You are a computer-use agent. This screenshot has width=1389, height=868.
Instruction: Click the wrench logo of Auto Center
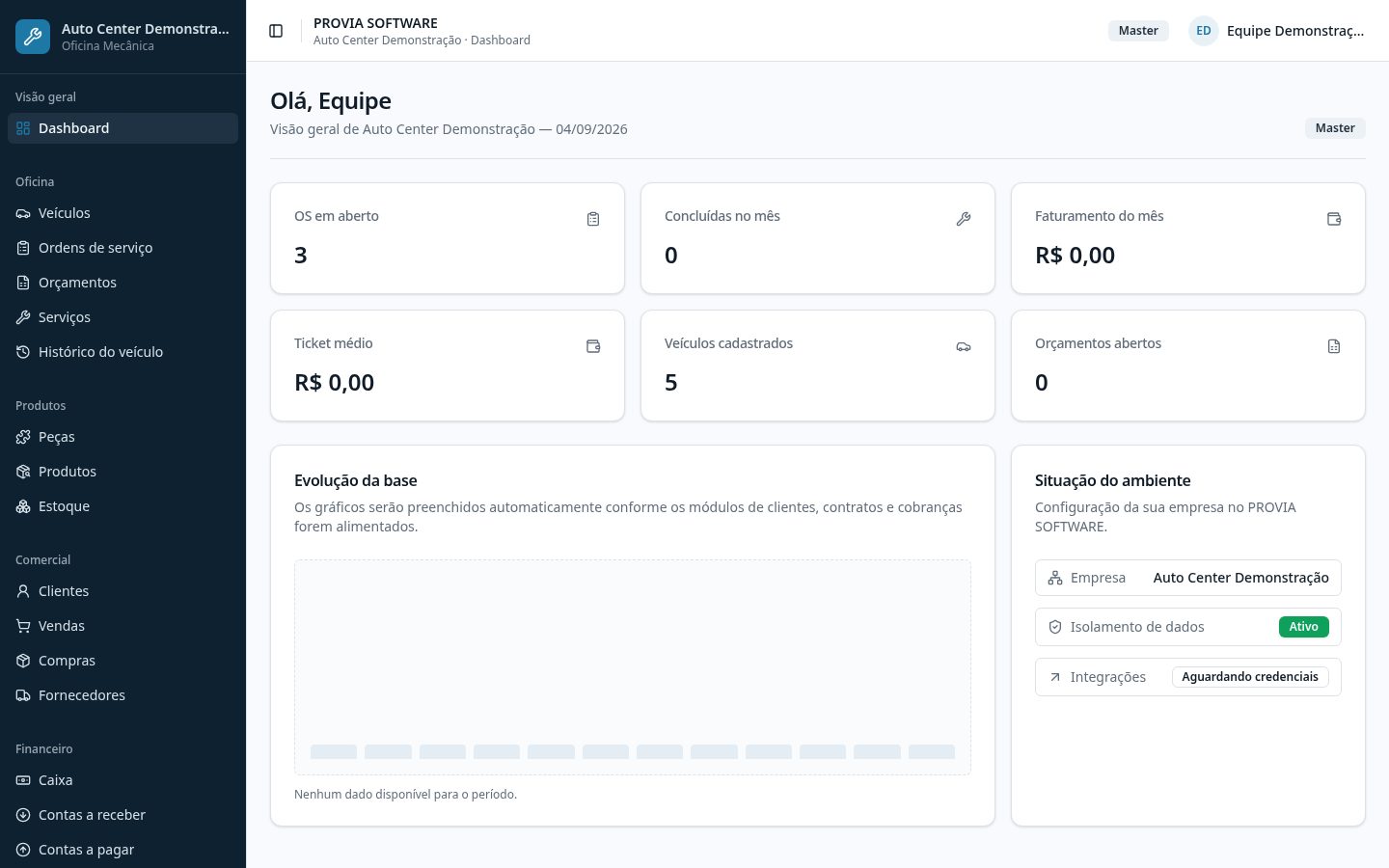click(33, 37)
